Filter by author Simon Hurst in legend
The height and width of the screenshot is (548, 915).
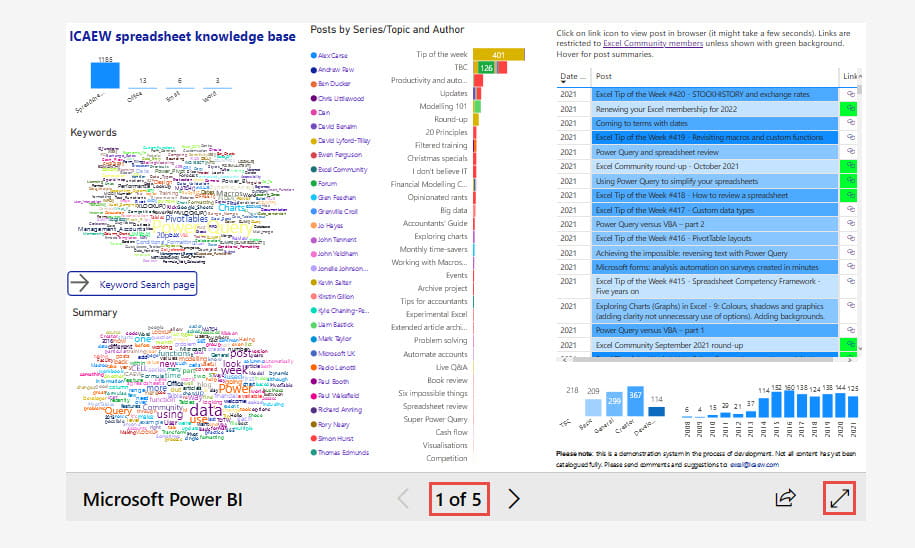(x=336, y=438)
